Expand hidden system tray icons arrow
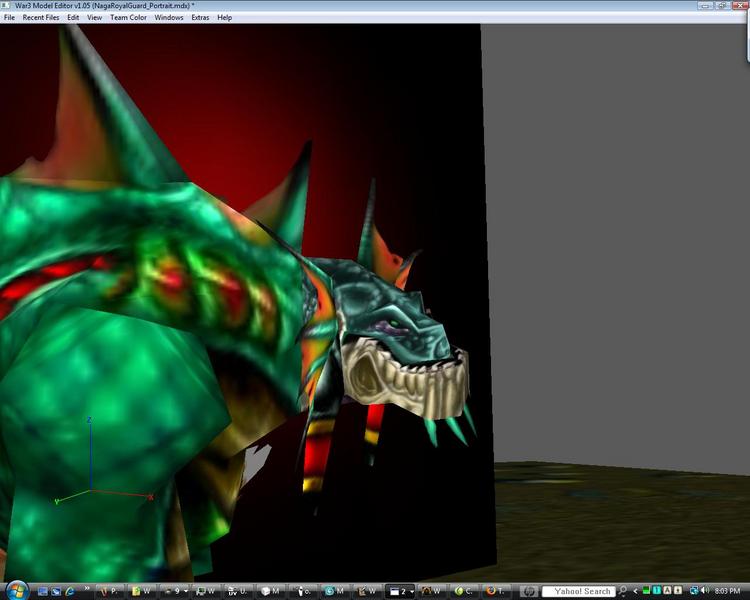The image size is (750, 600). pyautogui.click(x=635, y=591)
